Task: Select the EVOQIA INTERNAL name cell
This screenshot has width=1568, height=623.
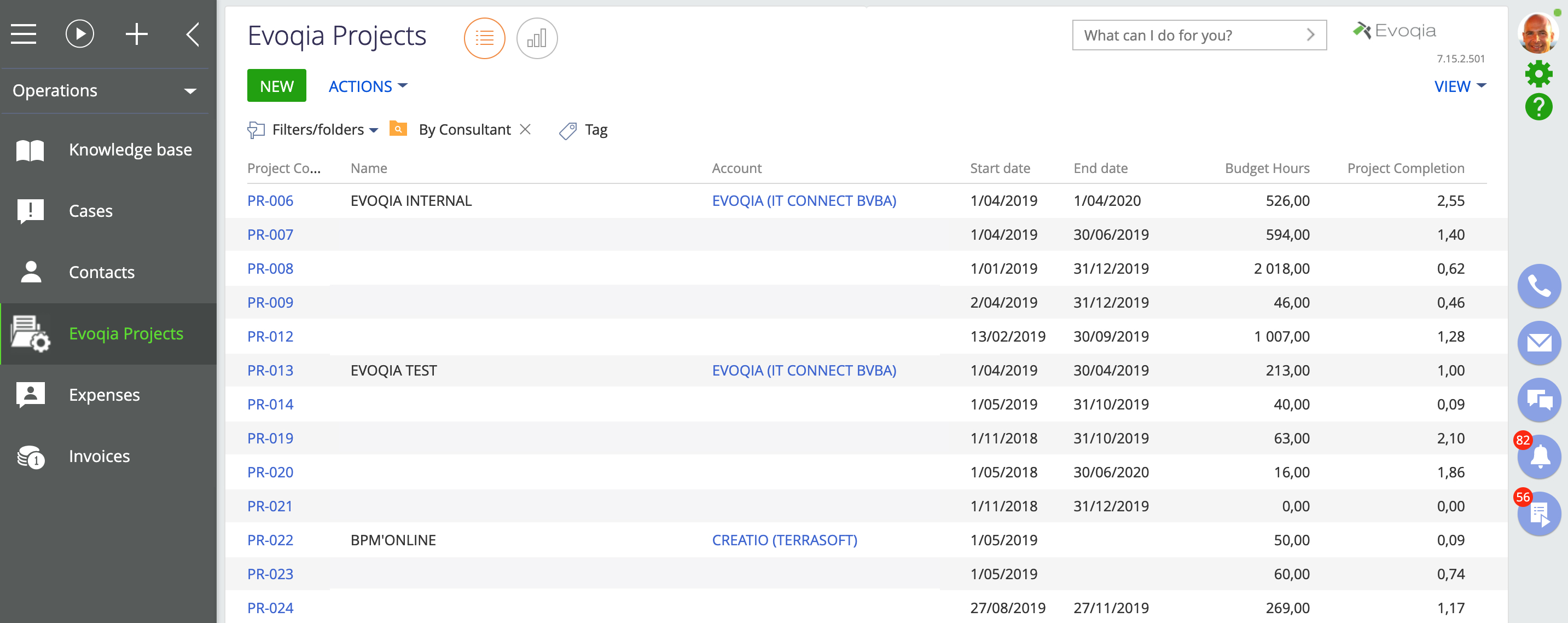Action: point(411,201)
